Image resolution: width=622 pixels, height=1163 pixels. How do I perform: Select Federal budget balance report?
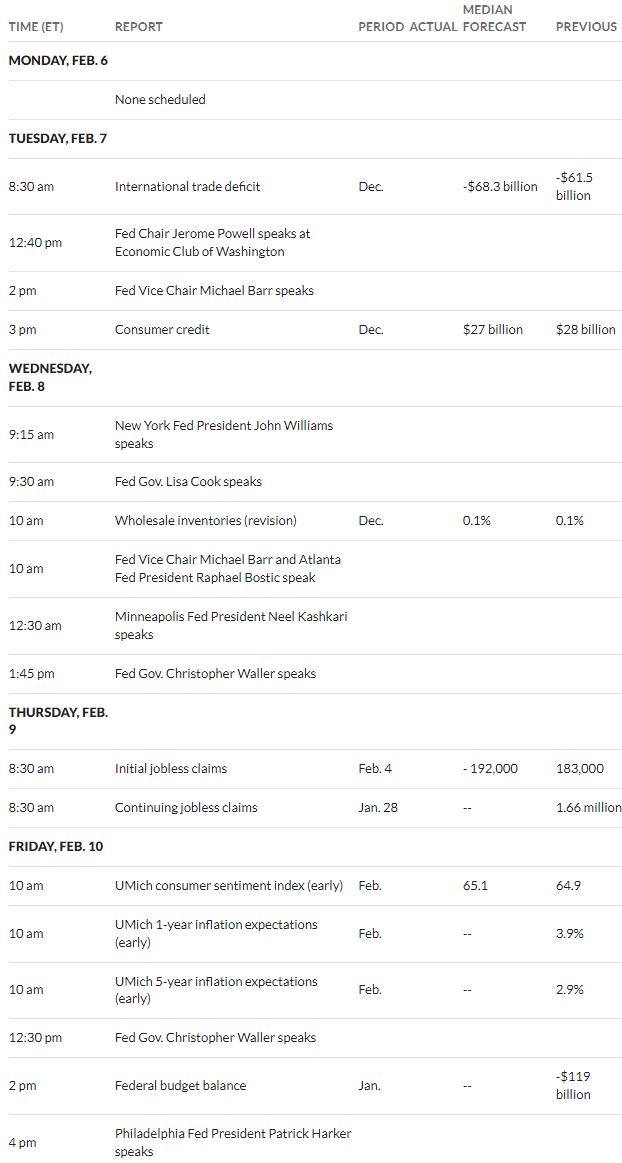[180, 1086]
